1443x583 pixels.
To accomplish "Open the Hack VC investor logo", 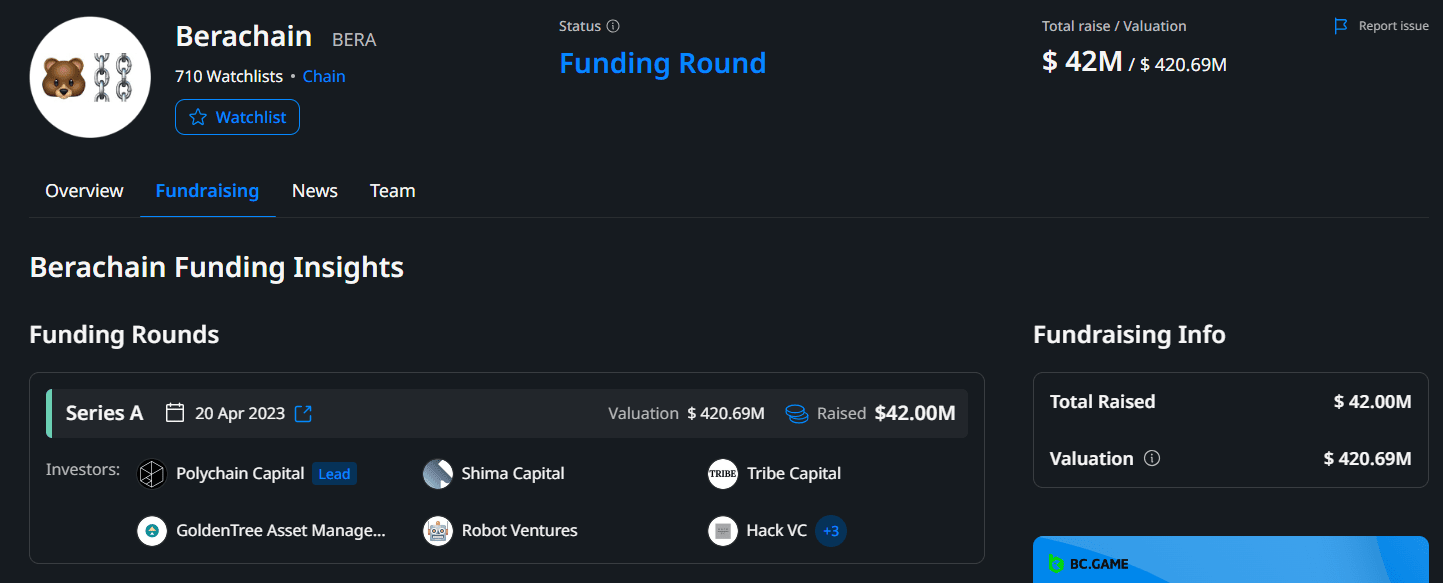I will tap(722, 530).
